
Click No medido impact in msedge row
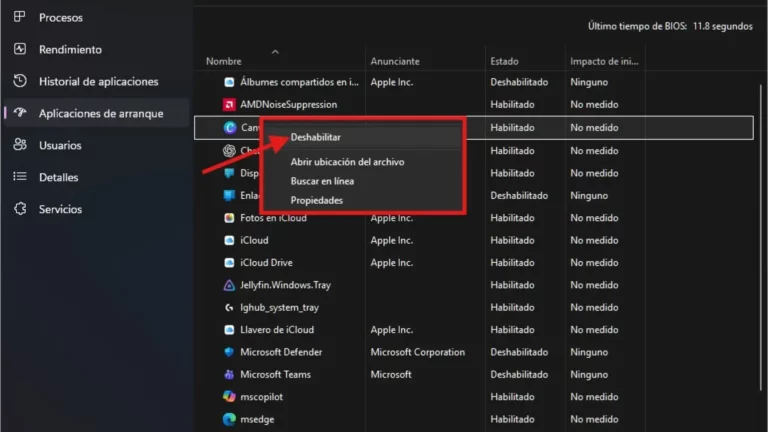(594, 419)
